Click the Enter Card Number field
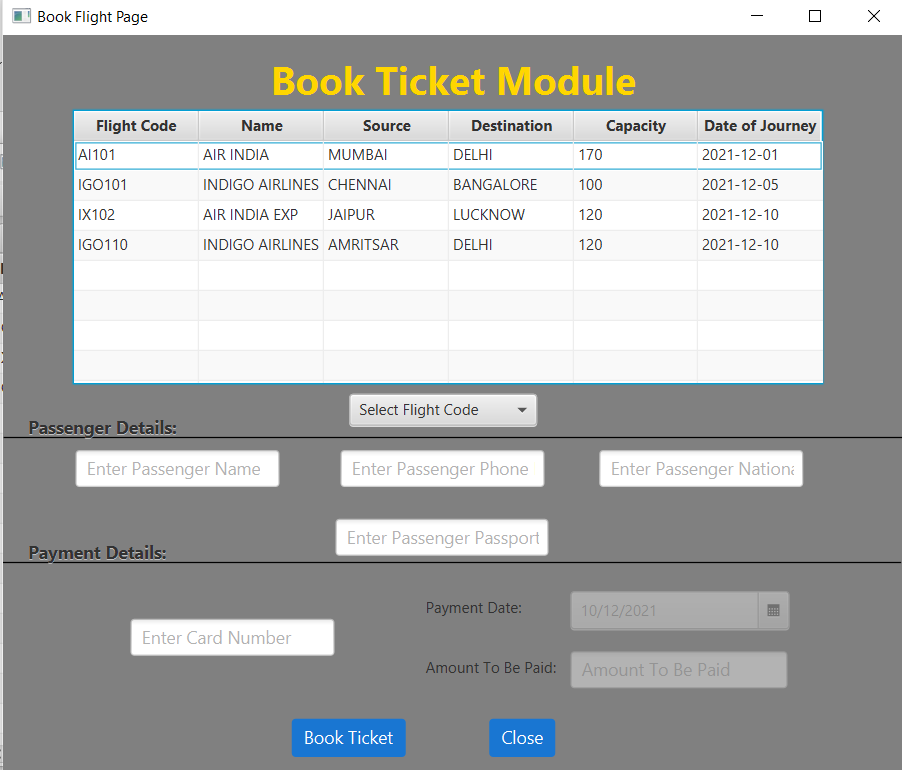 [x=232, y=637]
